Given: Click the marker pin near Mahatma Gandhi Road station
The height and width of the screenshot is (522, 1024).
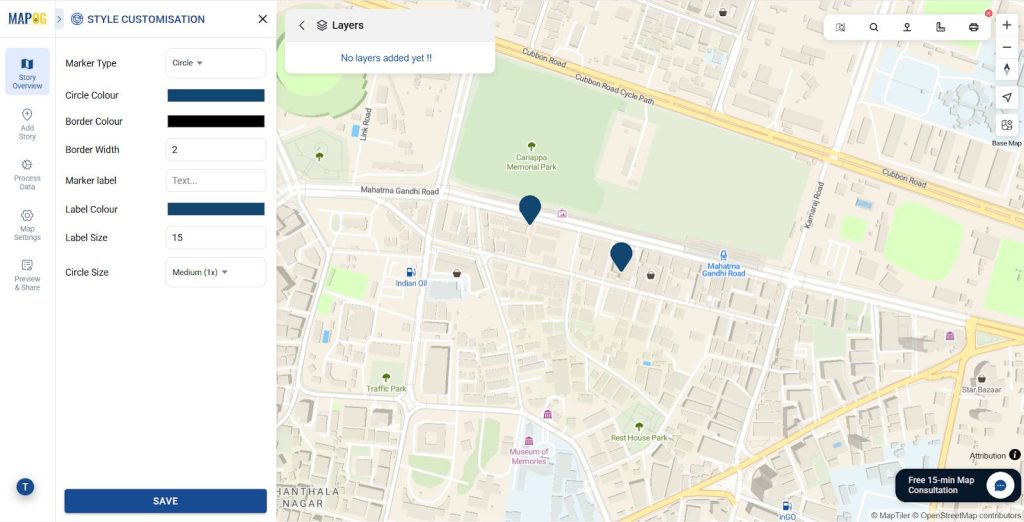Looking at the screenshot, I should (x=621, y=257).
